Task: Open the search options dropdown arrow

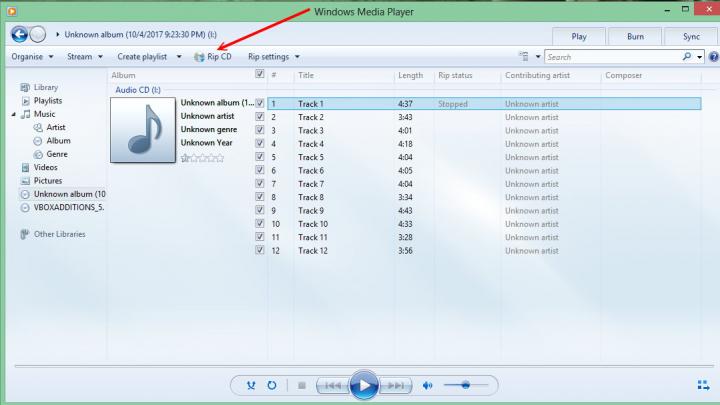Action: tap(699, 57)
